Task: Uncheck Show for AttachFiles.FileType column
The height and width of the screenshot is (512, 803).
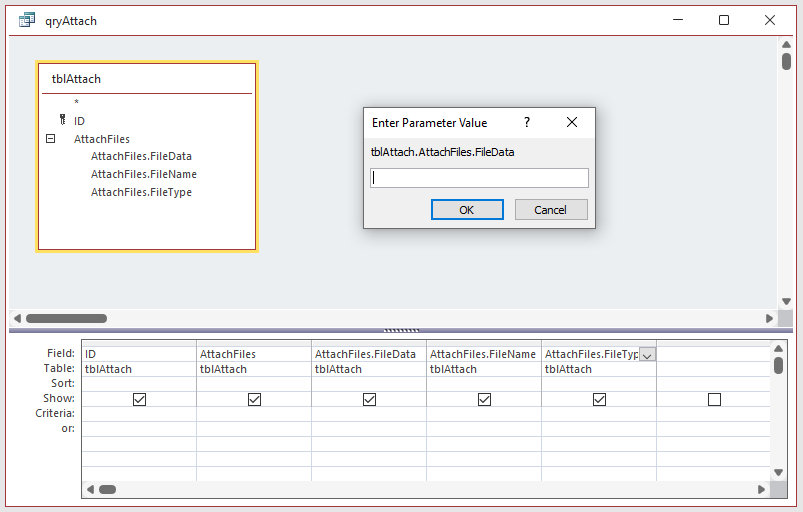Action: [x=599, y=399]
